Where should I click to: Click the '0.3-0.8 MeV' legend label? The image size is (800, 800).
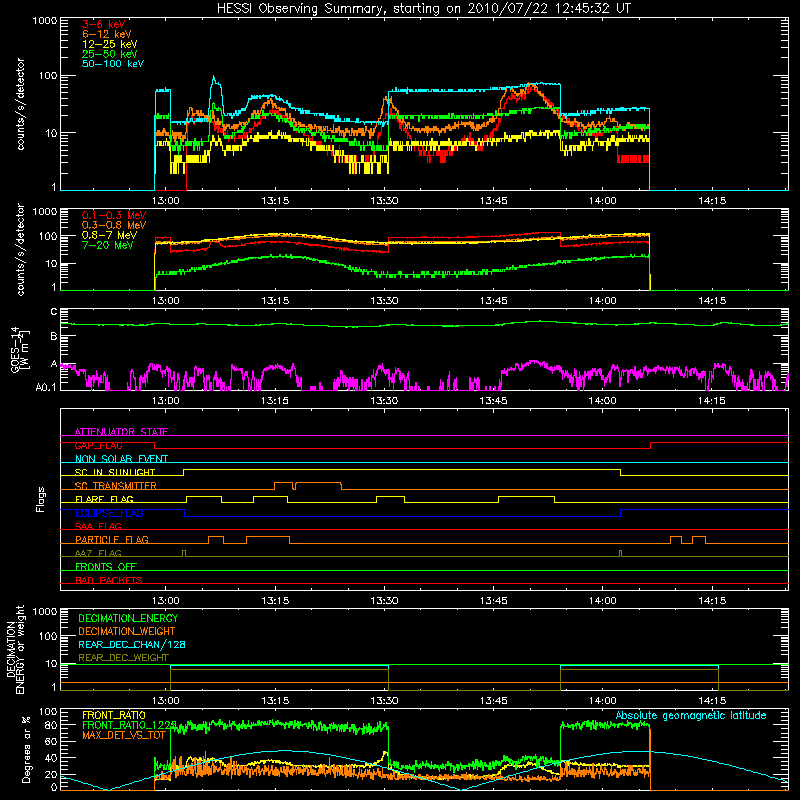[114, 225]
